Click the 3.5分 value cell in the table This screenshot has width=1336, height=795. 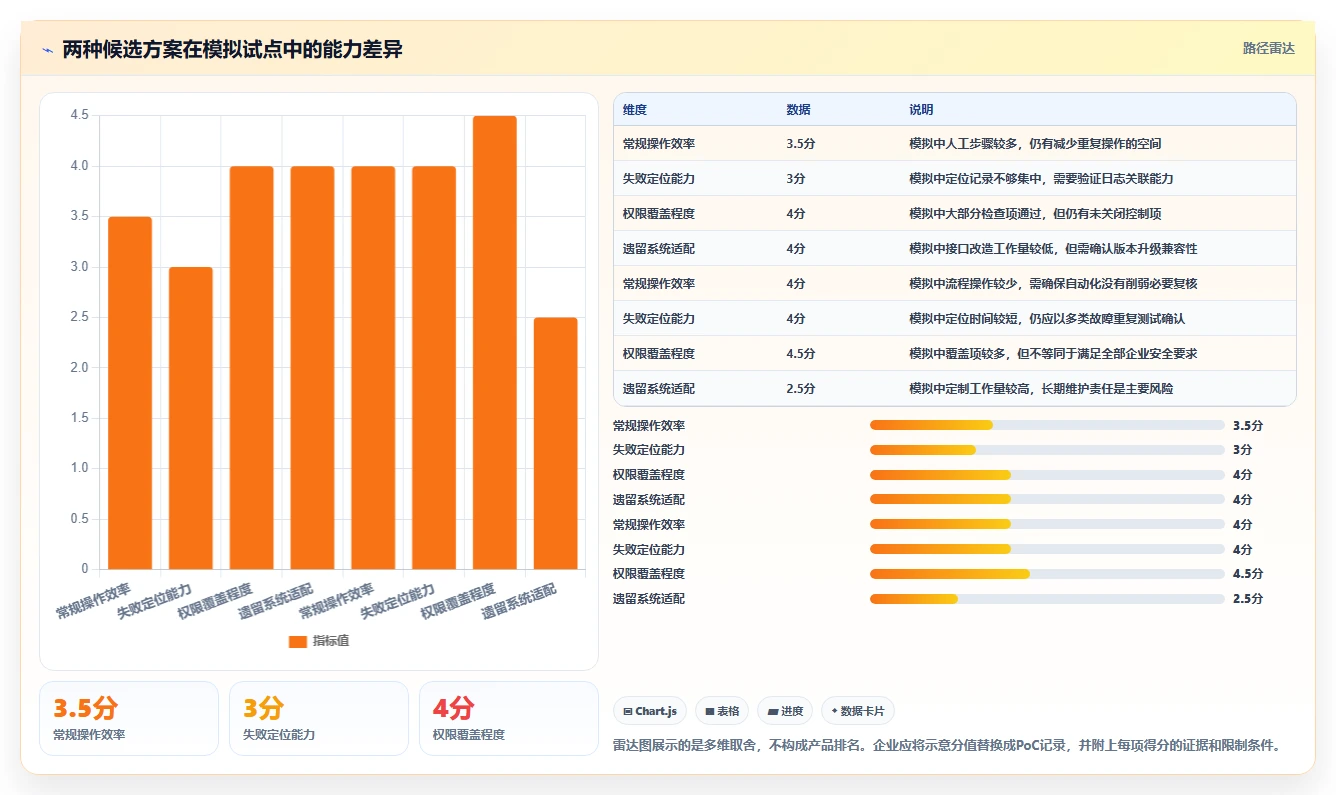[x=838, y=143]
